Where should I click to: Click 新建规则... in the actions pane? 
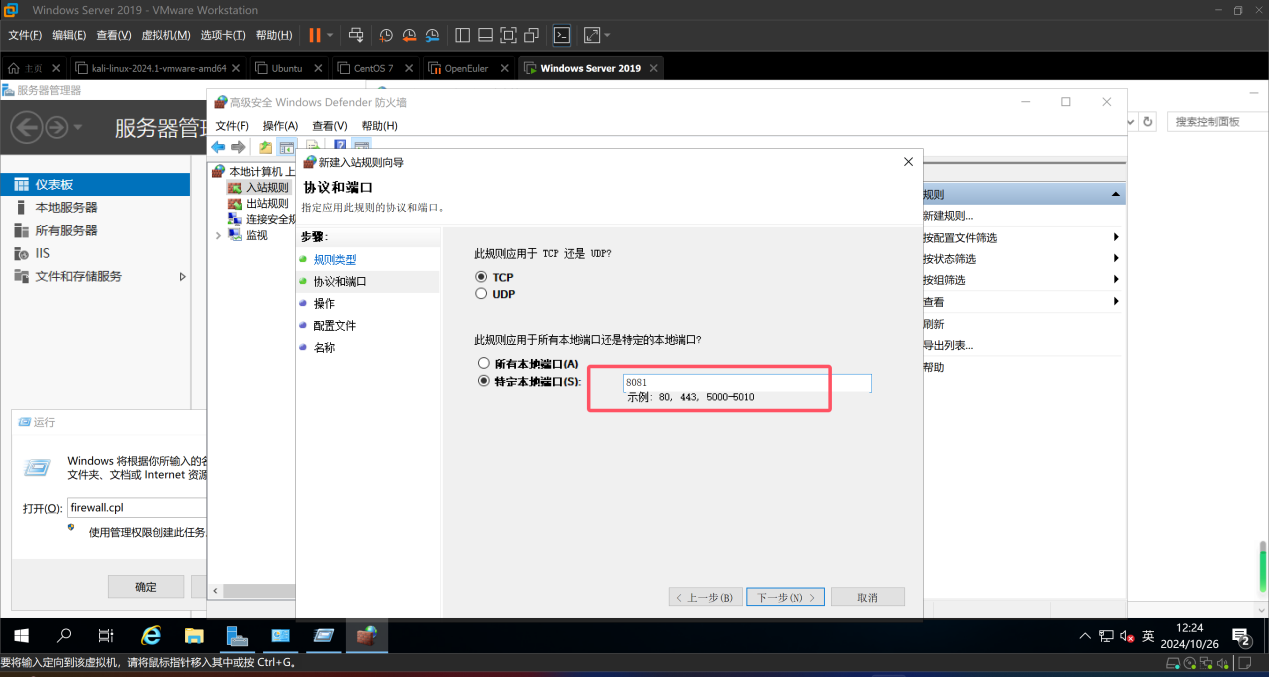click(947, 216)
